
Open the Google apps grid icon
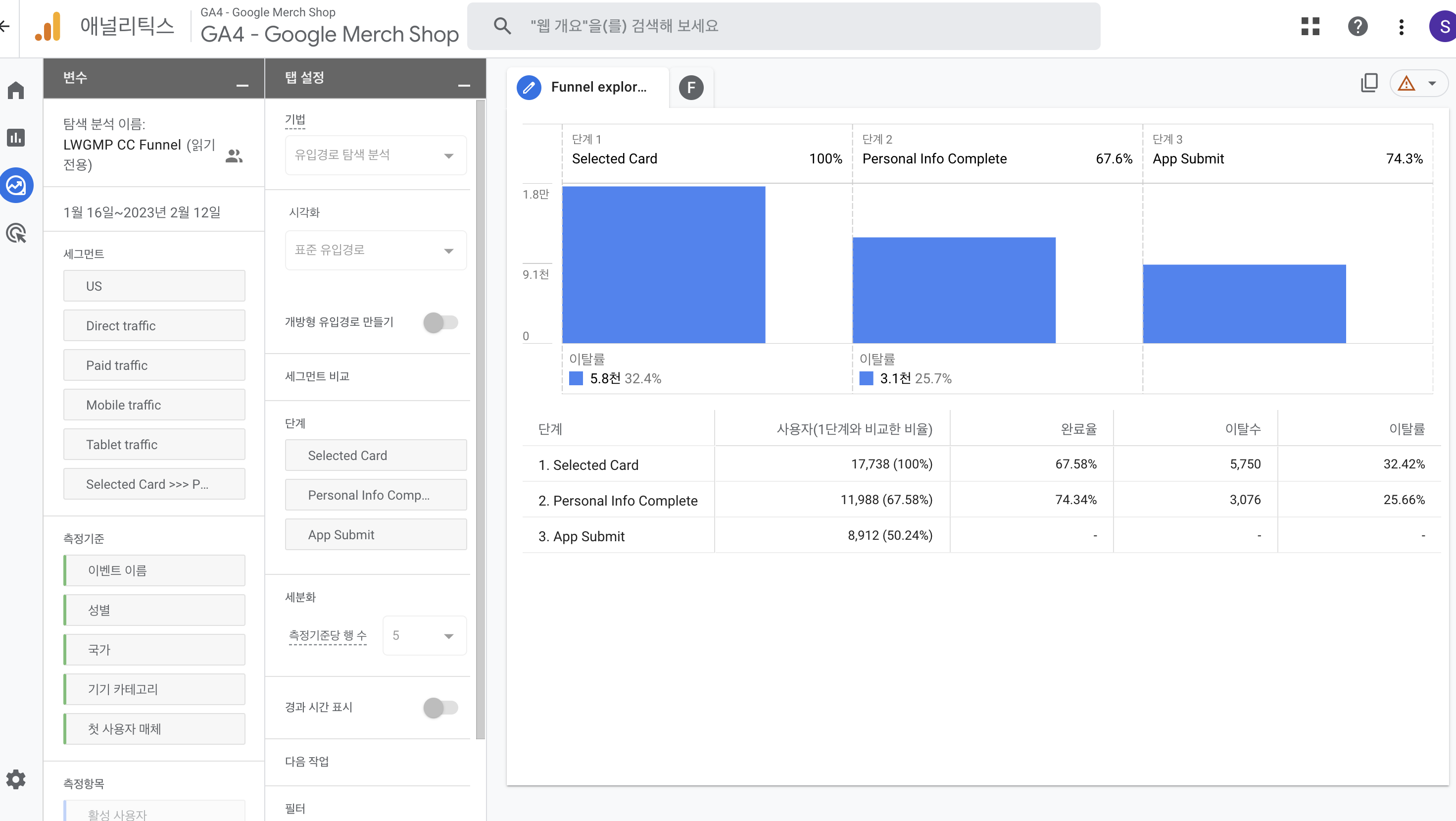1310,26
